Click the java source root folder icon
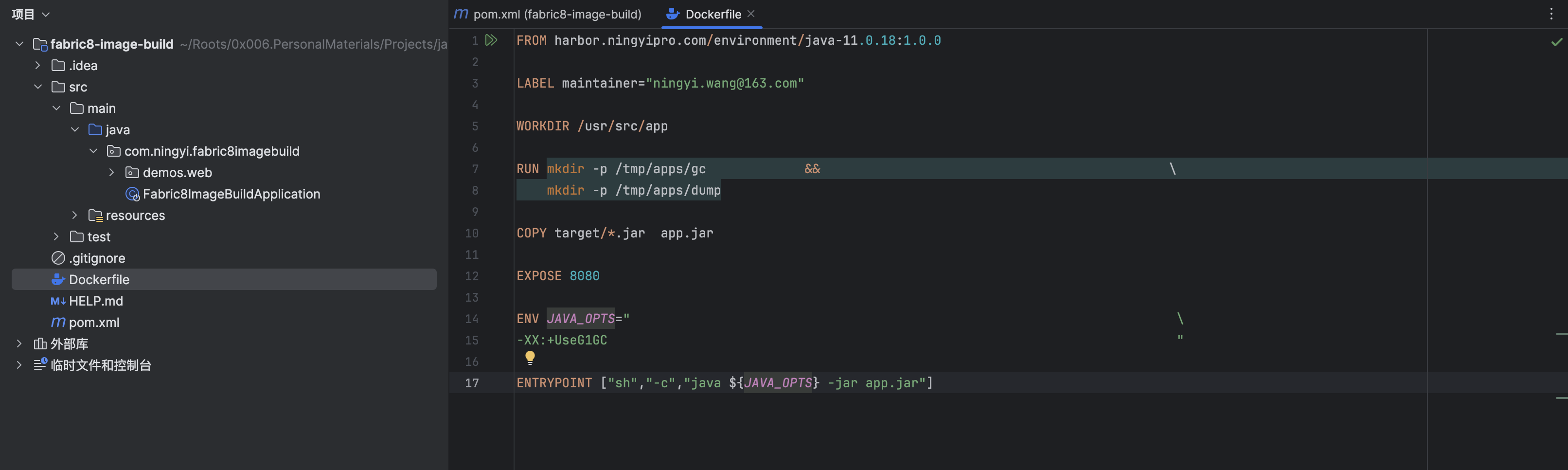 coord(95,129)
